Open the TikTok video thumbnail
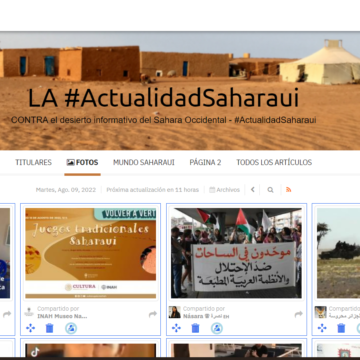Screen dimensions: 360x360 [91, 350]
